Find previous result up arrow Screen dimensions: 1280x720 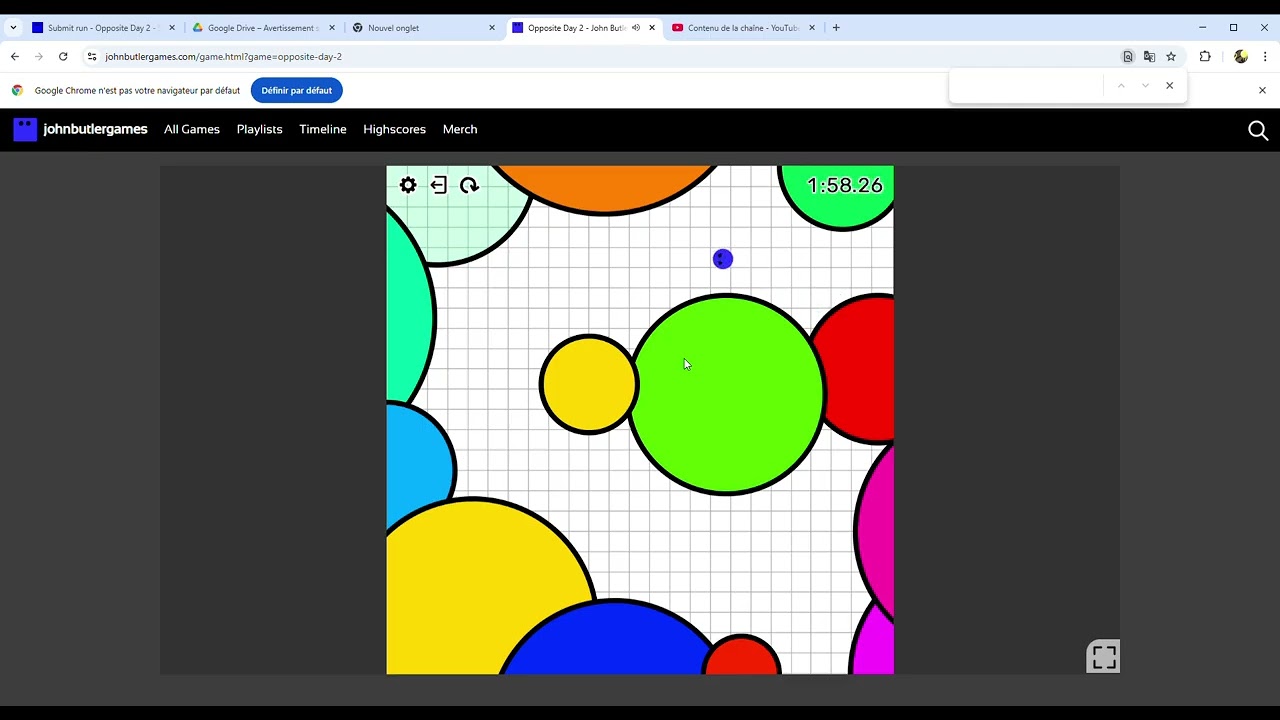1121,86
